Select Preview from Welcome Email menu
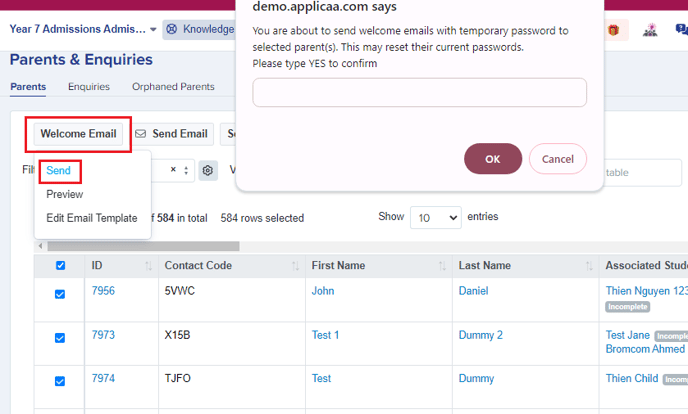 [64, 194]
